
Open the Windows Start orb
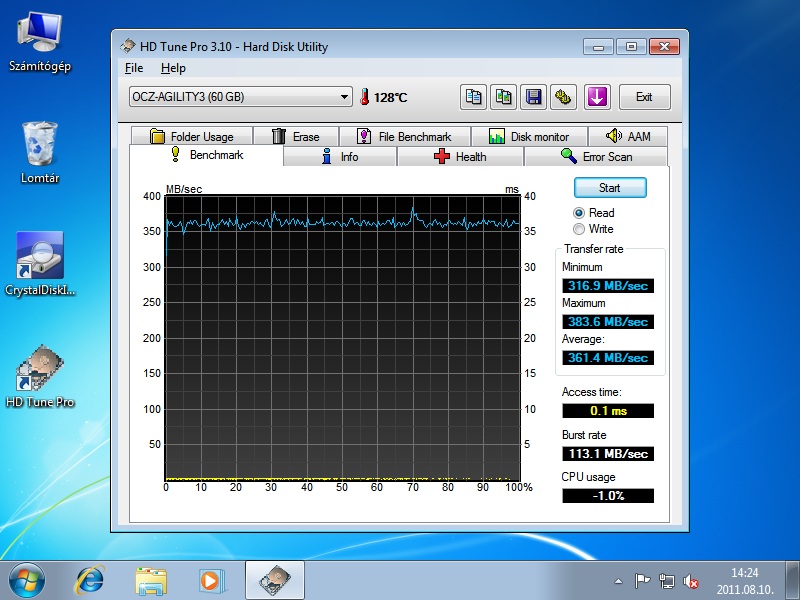tap(26, 581)
